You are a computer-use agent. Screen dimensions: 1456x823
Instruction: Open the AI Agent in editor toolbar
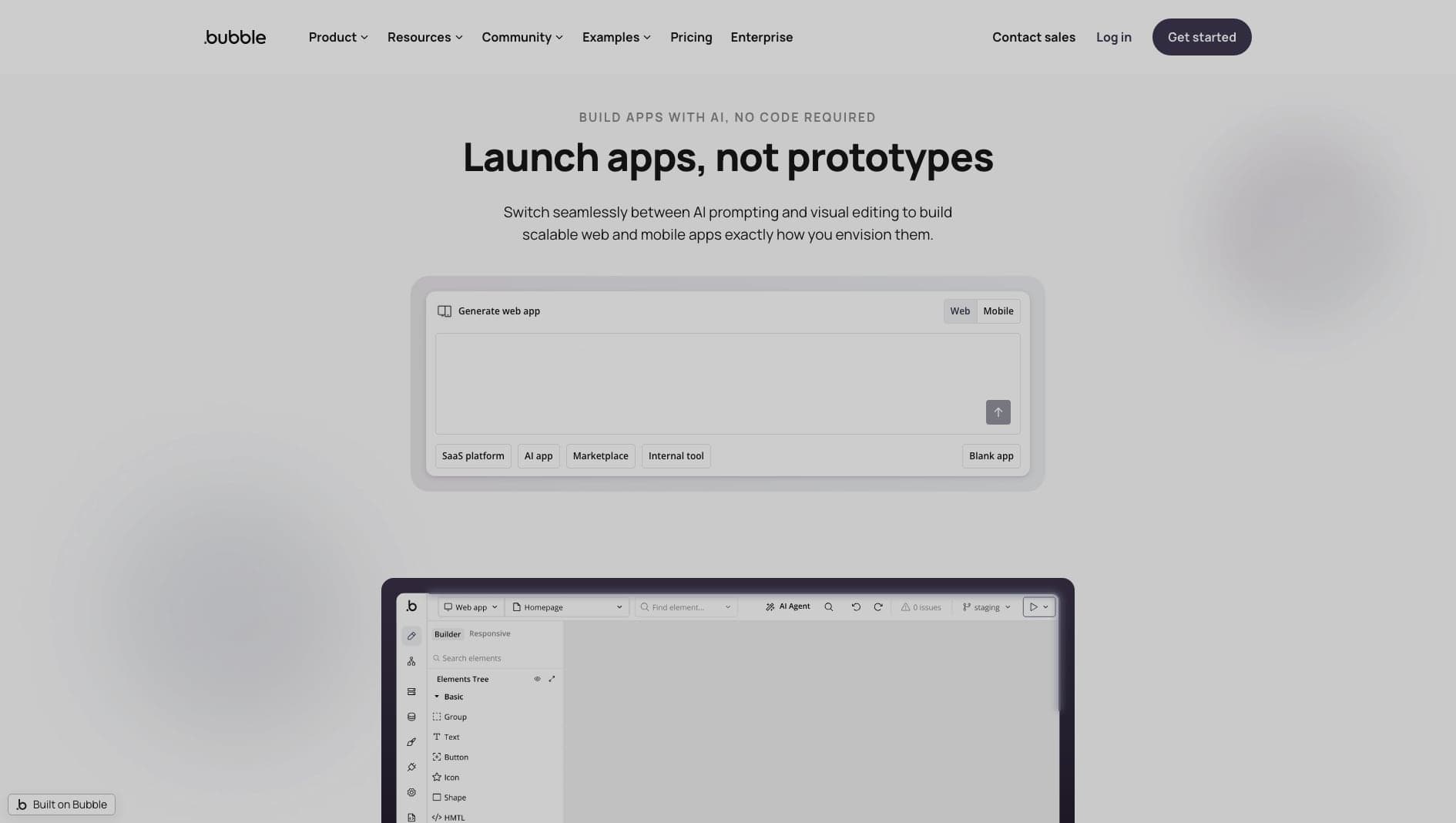(x=787, y=607)
